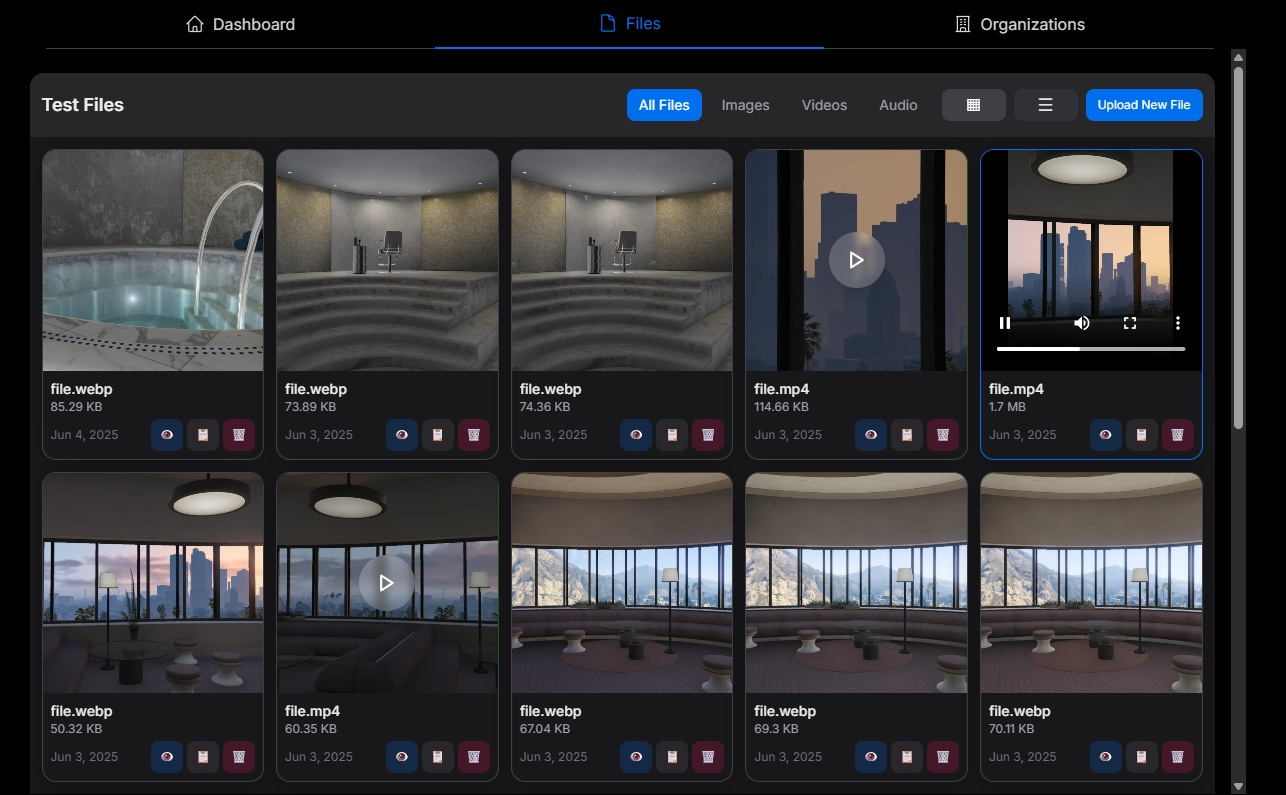This screenshot has height=795, width=1286.
Task: Delete the 114.66 KB video with trash icon
Action: (x=943, y=435)
